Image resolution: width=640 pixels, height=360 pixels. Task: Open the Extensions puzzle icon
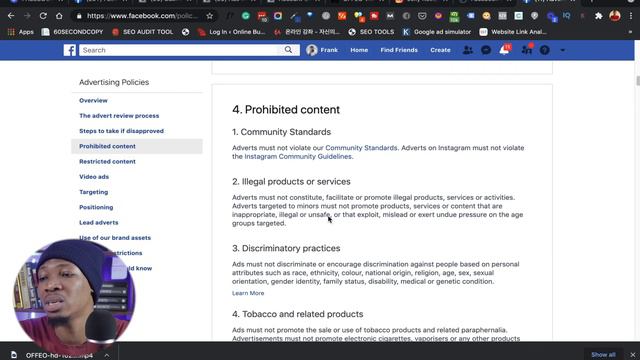click(x=598, y=16)
